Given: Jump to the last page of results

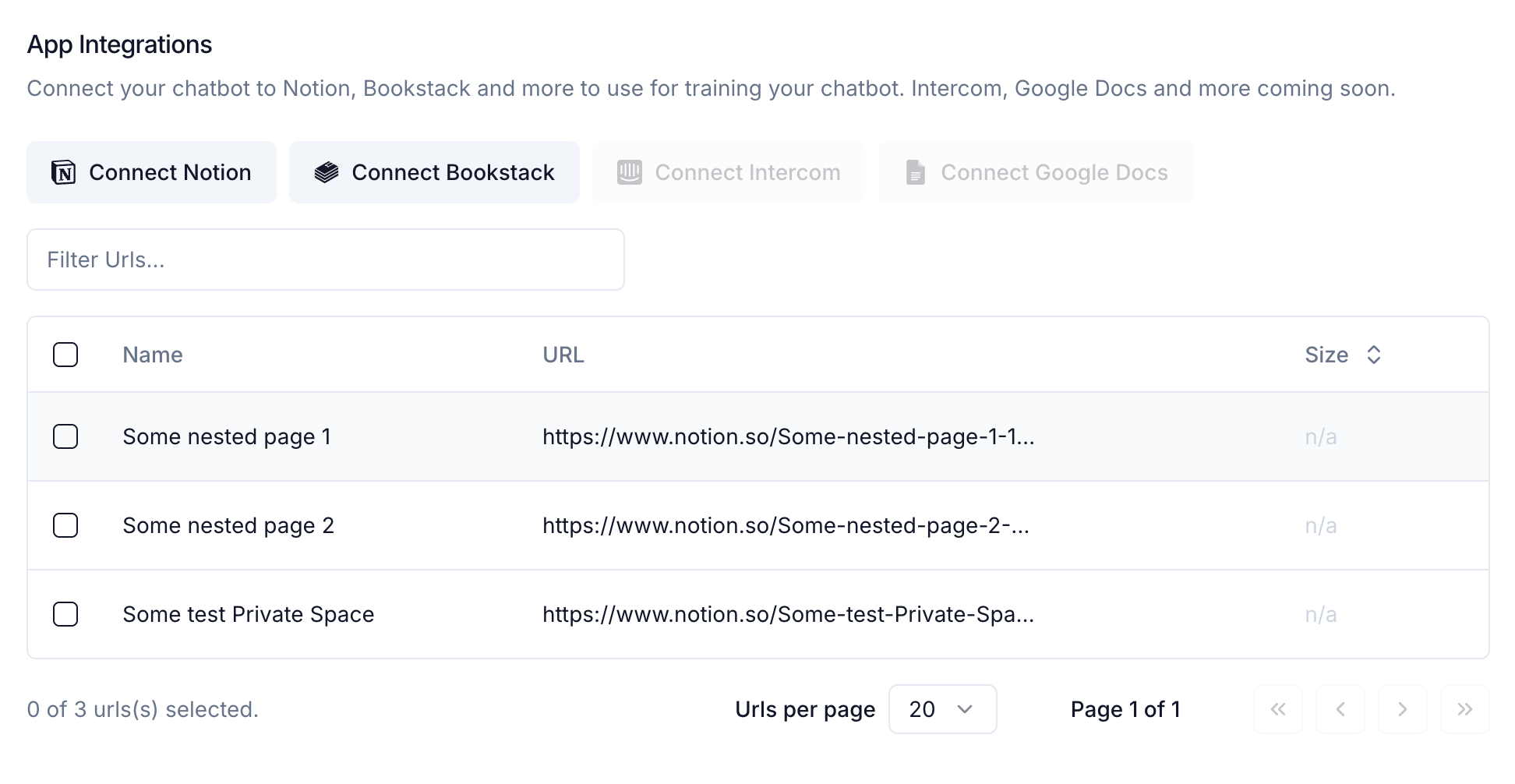Looking at the screenshot, I should pyautogui.click(x=1464, y=709).
